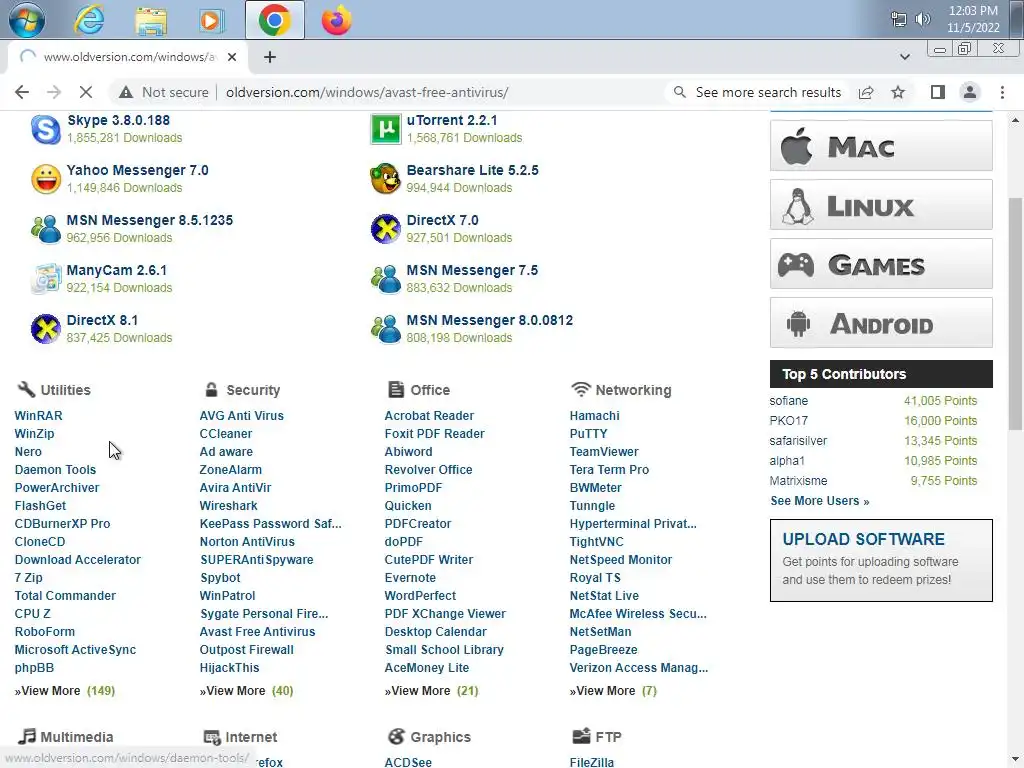
Task: Open the WinRAR link
Action: click(x=39, y=415)
